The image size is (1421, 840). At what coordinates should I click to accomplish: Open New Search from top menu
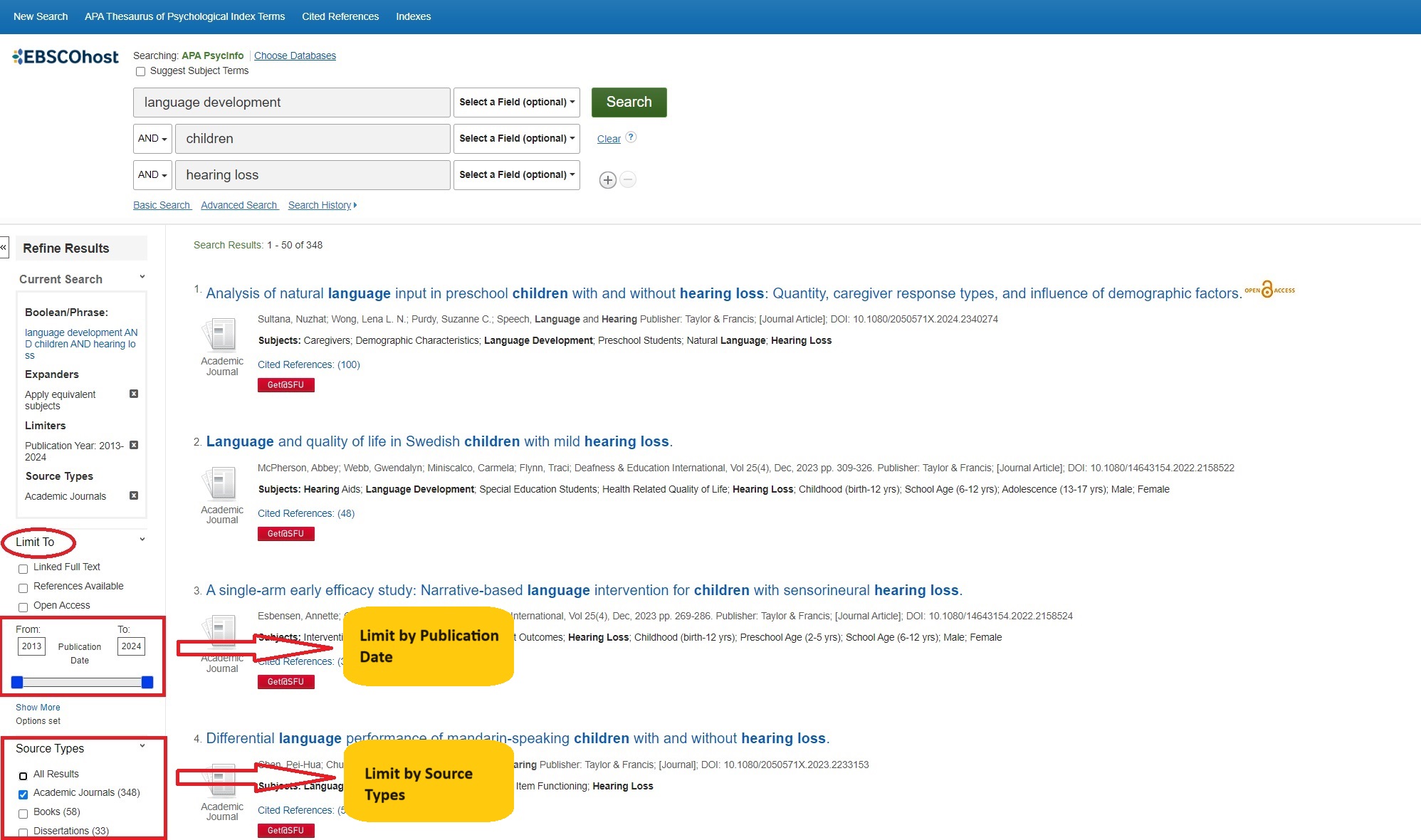(x=41, y=16)
